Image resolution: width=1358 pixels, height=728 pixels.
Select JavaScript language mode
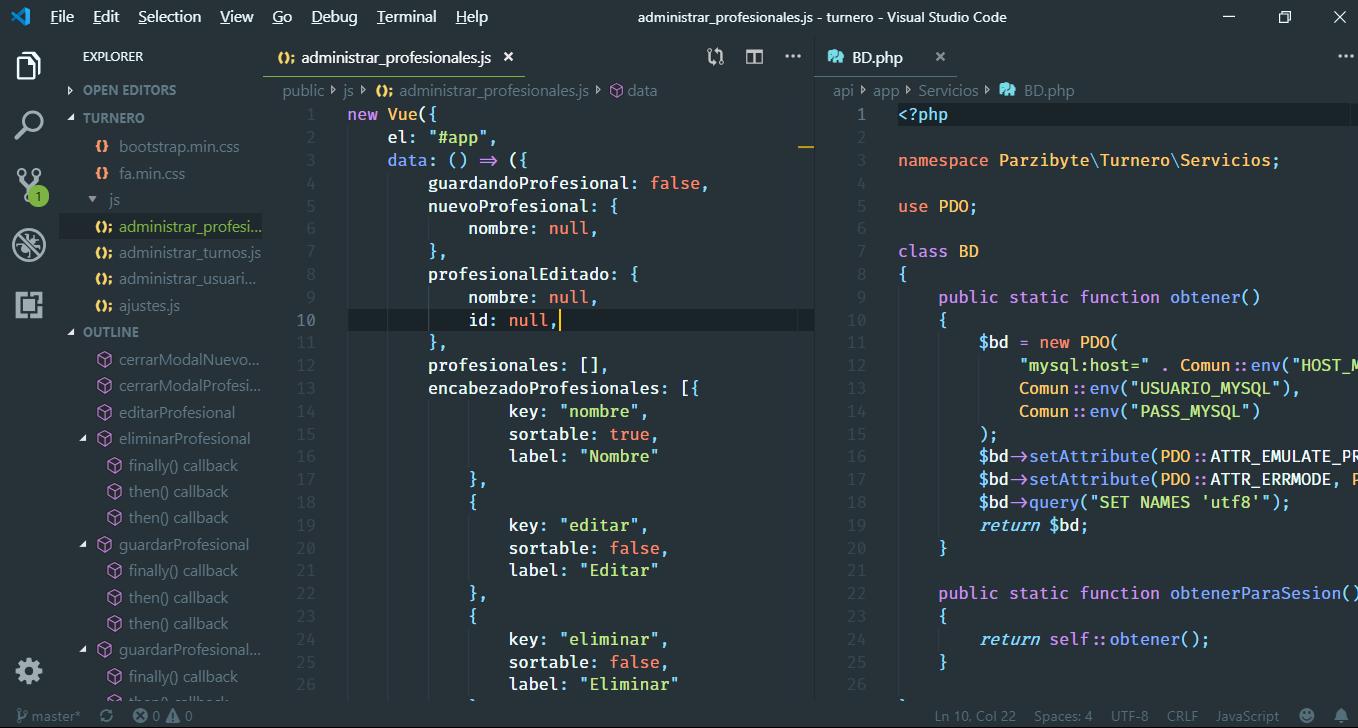coord(1247,716)
